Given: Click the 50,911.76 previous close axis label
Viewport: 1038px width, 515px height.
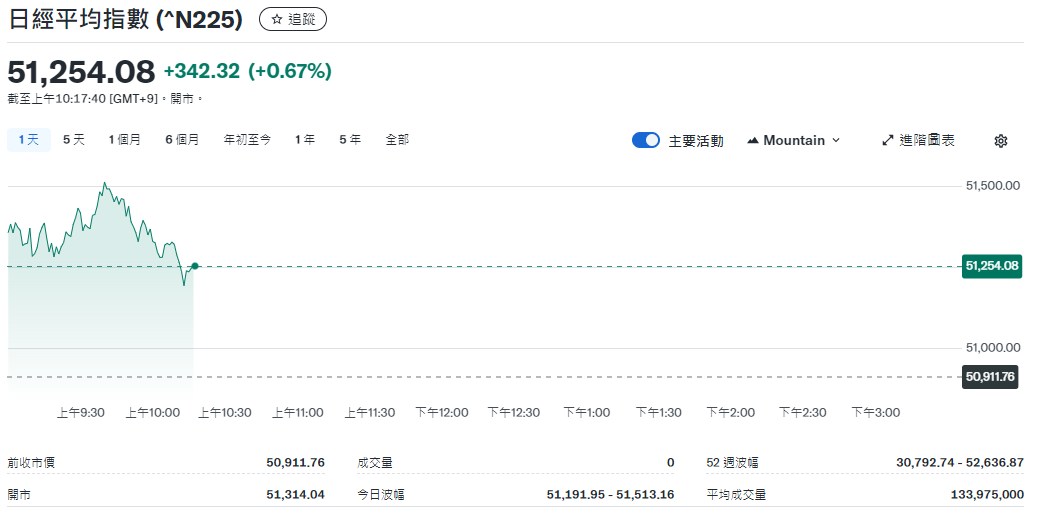Looking at the screenshot, I should click(x=991, y=377).
